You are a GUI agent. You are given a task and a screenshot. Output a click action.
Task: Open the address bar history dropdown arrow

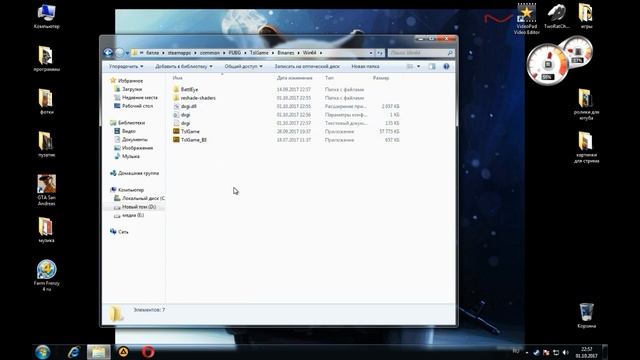[x=371, y=53]
